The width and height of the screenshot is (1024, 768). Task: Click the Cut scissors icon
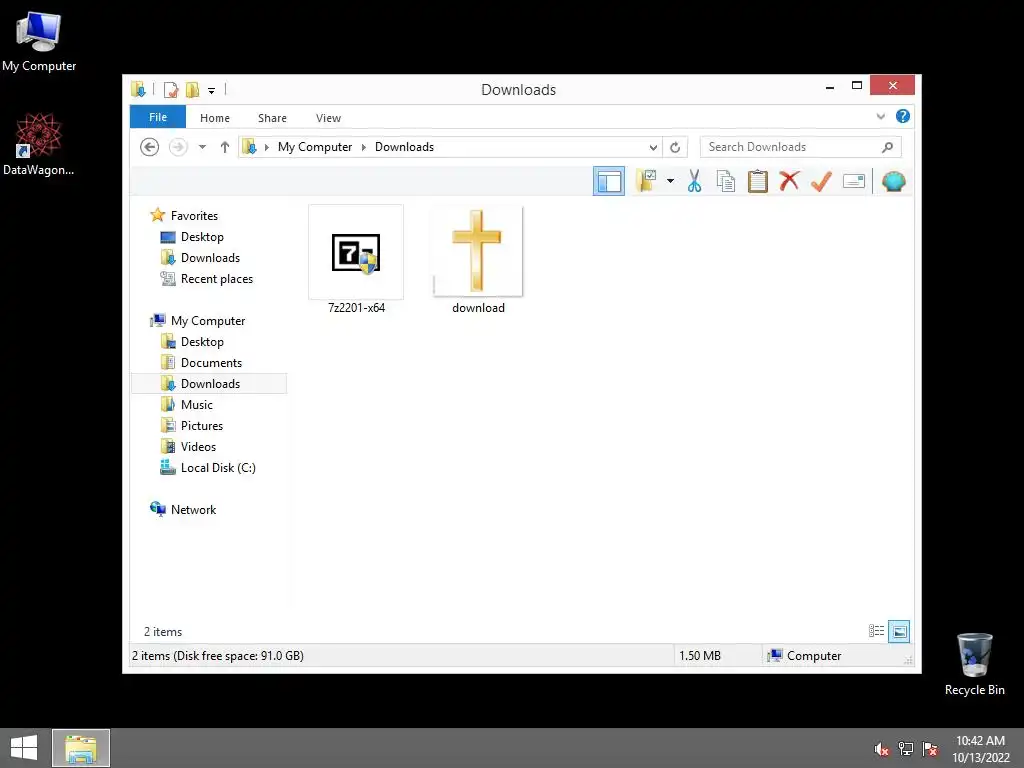coord(694,181)
